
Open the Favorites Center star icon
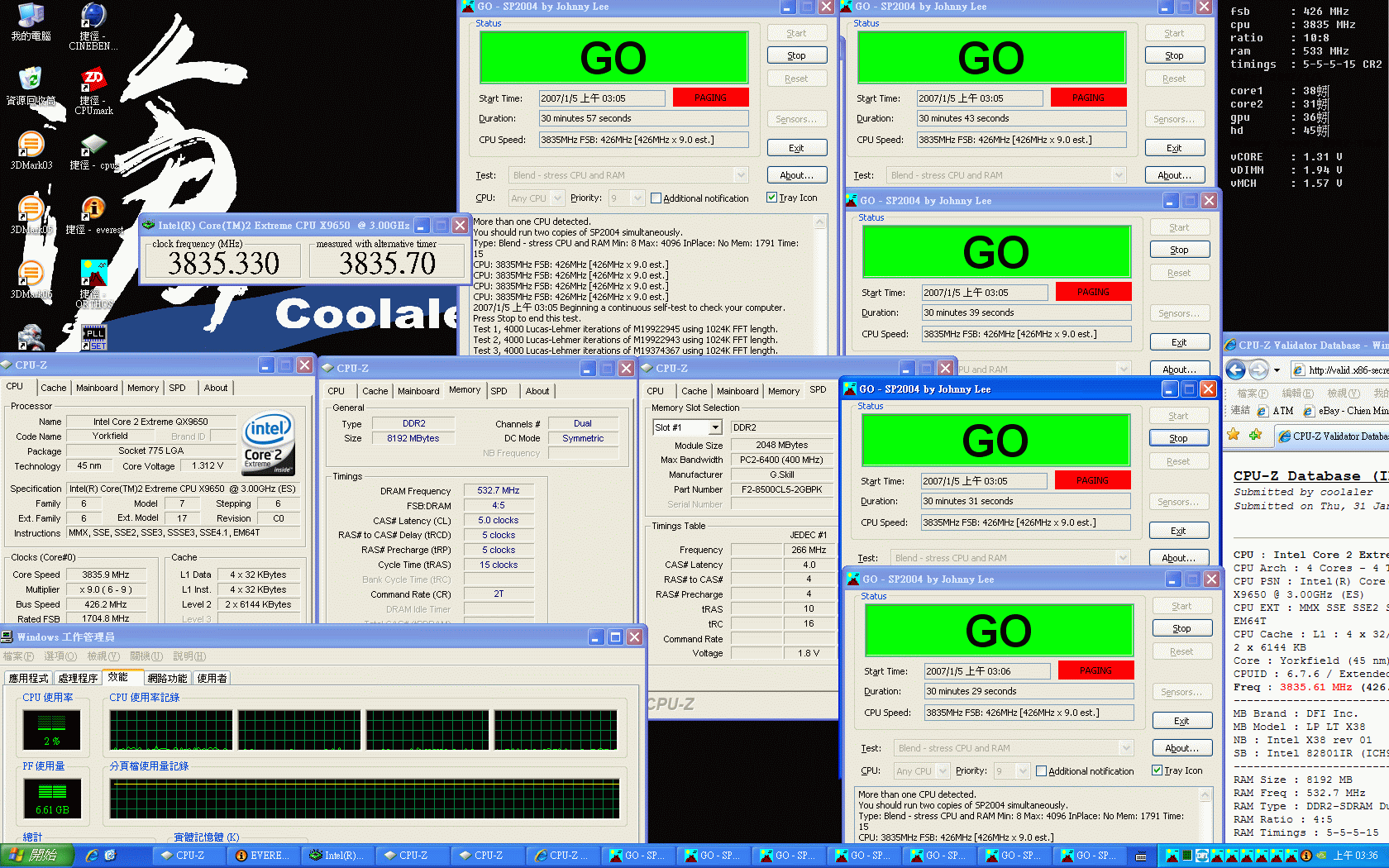point(1234,435)
